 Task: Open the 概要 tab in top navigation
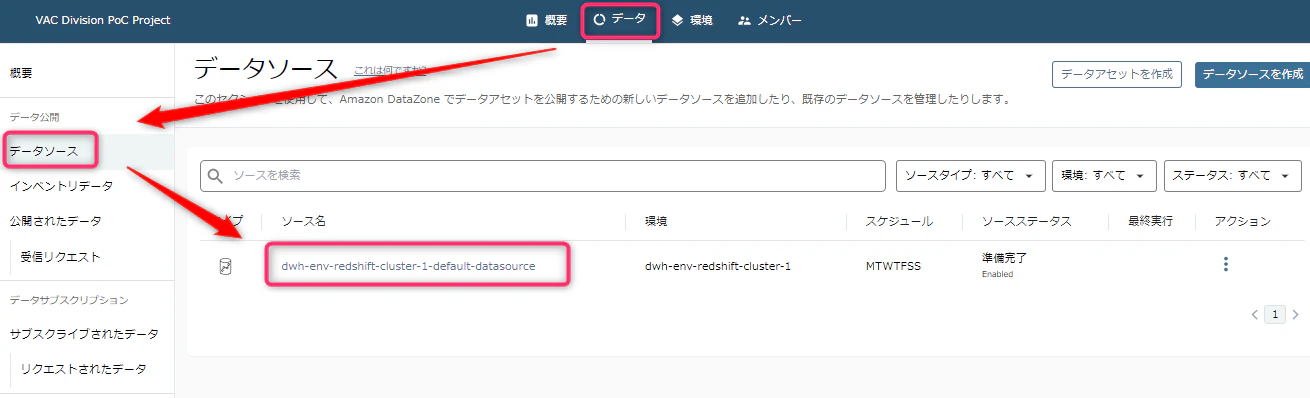[546, 20]
